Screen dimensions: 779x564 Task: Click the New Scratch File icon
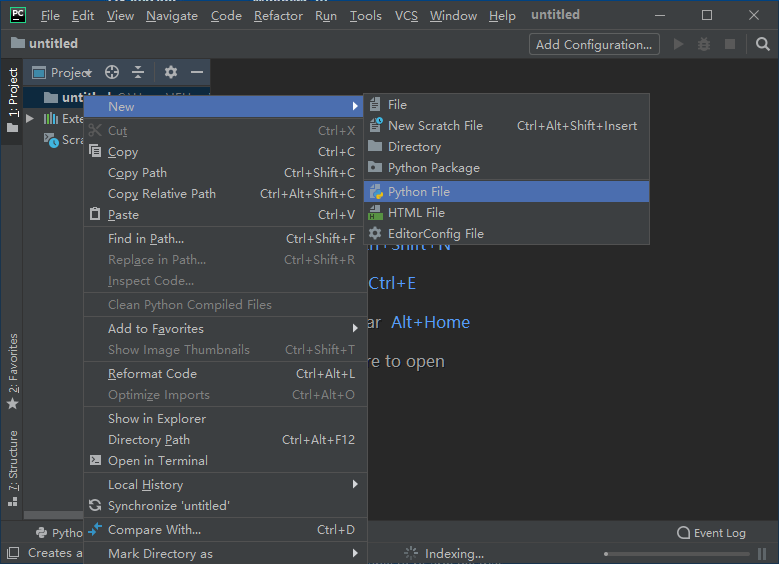[x=376, y=125]
